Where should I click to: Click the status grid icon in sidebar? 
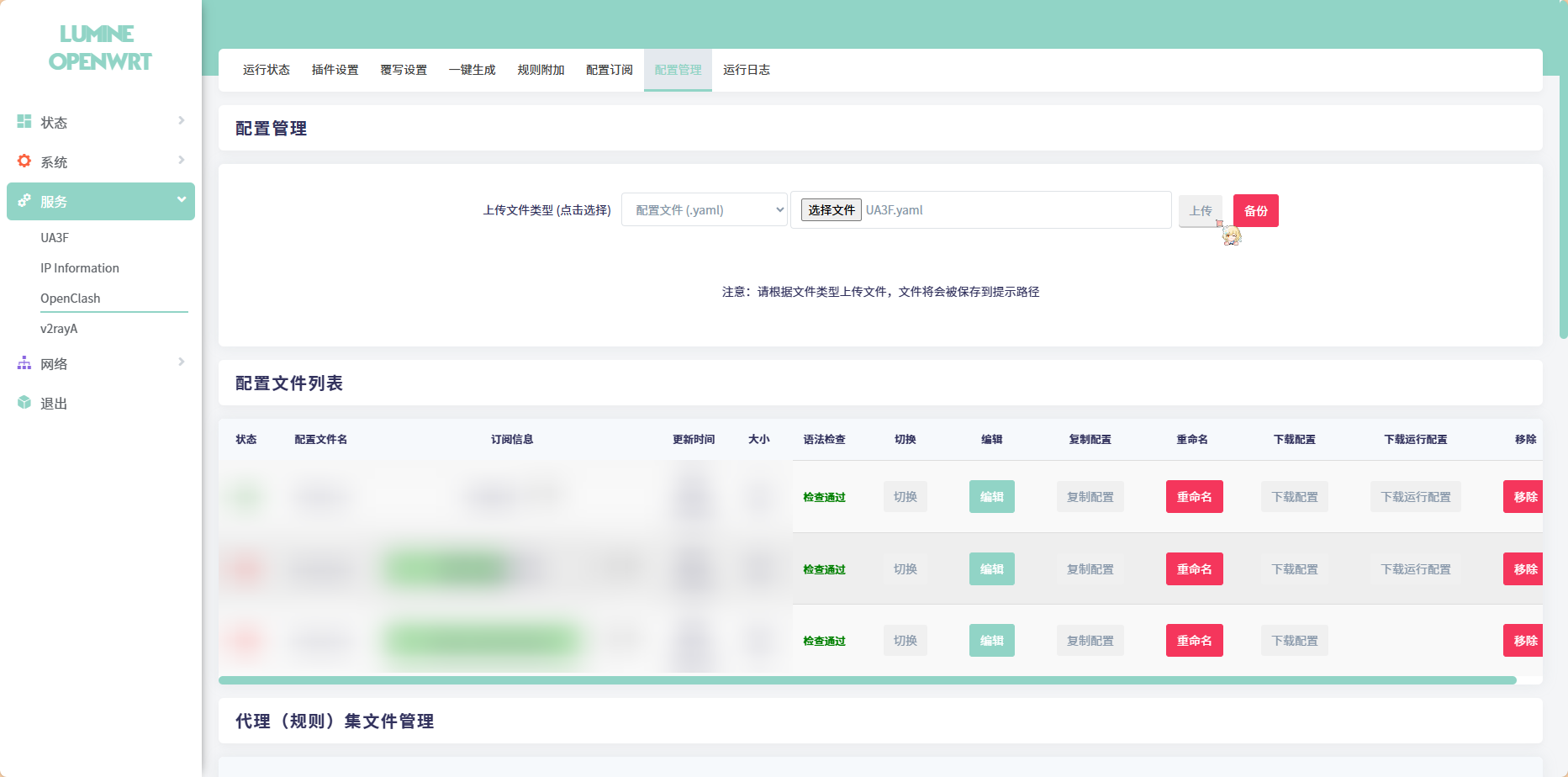click(x=24, y=122)
